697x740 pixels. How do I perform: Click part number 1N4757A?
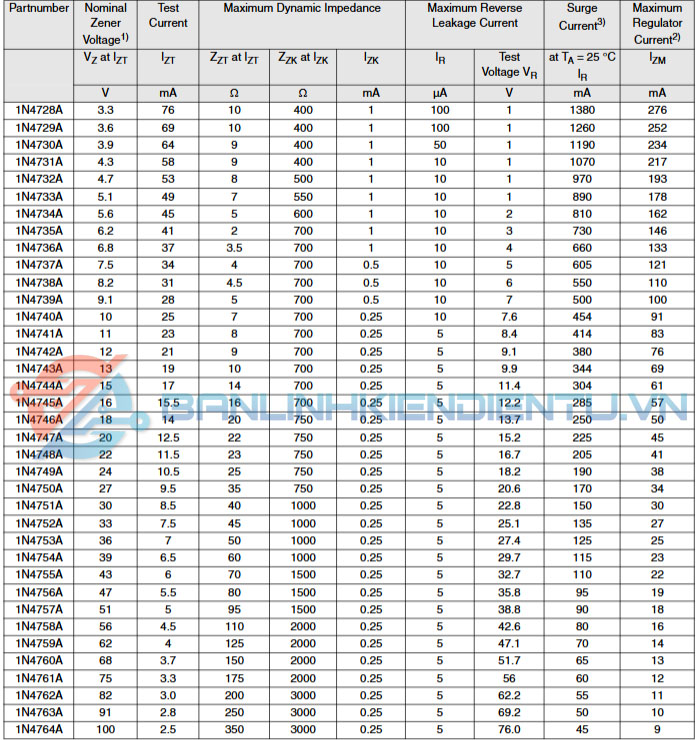coord(39,609)
